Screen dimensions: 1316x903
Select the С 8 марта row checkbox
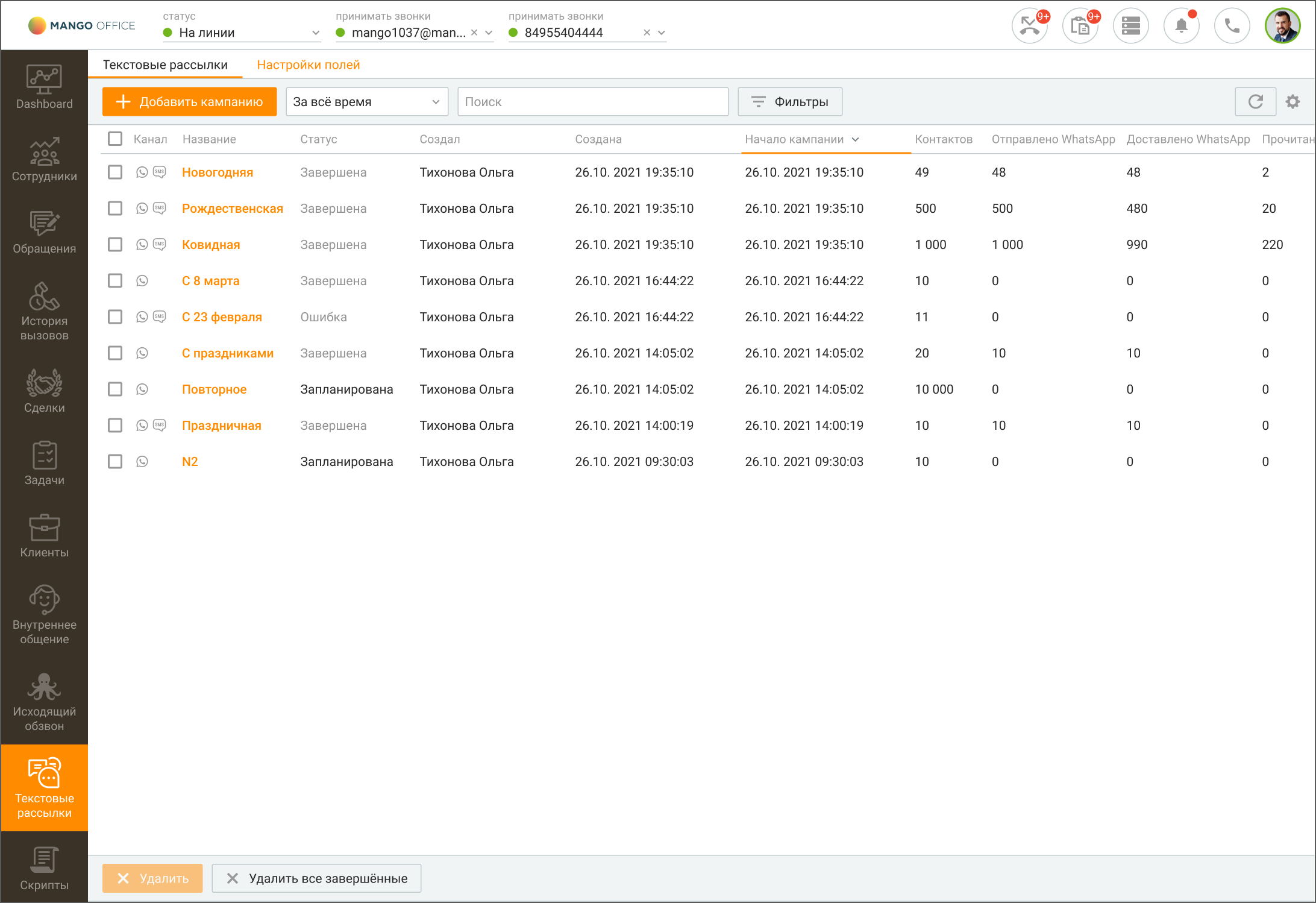click(115, 281)
